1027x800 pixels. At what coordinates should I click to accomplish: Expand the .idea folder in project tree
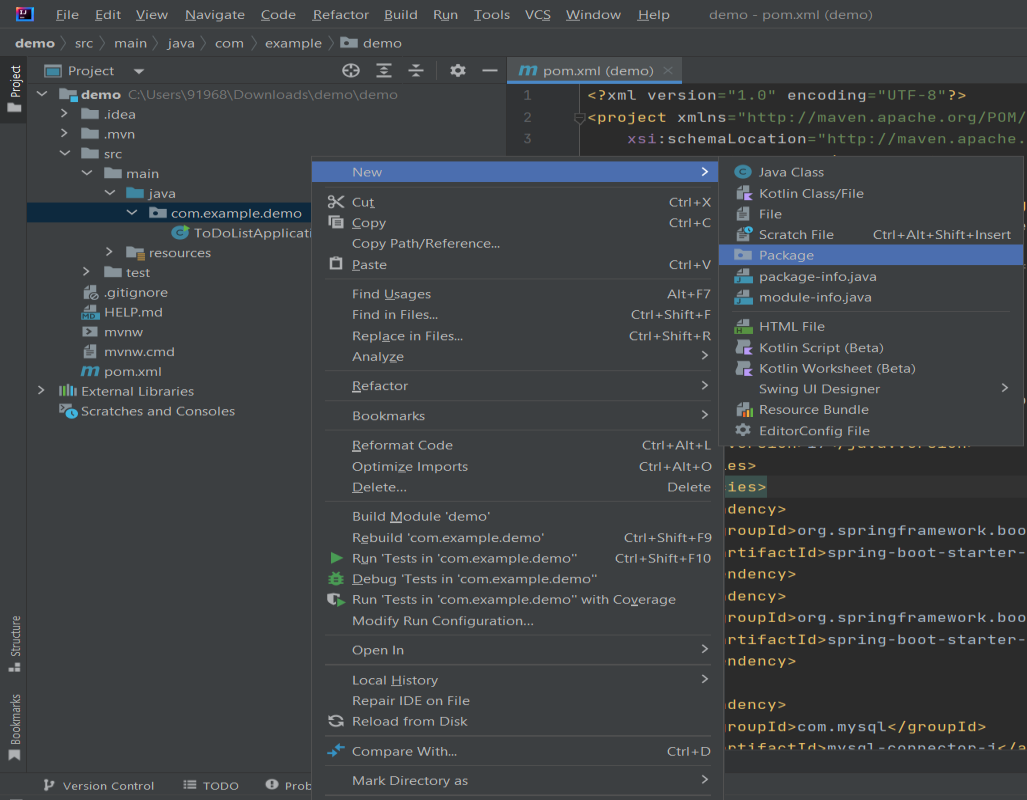(64, 114)
